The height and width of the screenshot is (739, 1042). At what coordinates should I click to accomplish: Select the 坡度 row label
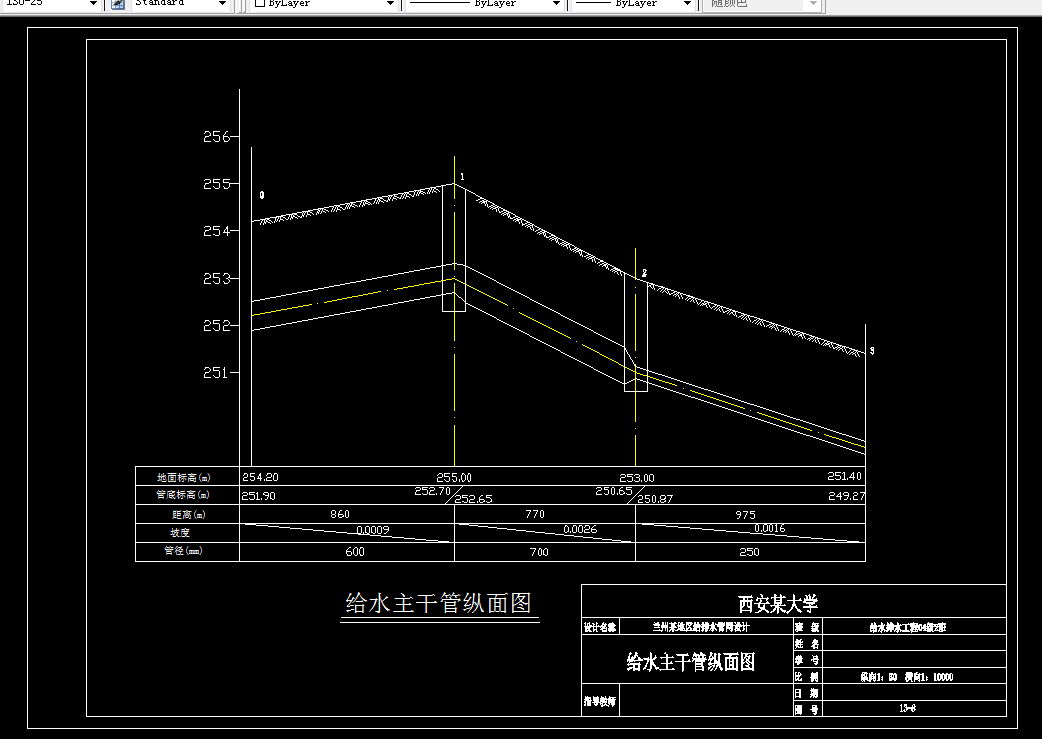point(179,532)
